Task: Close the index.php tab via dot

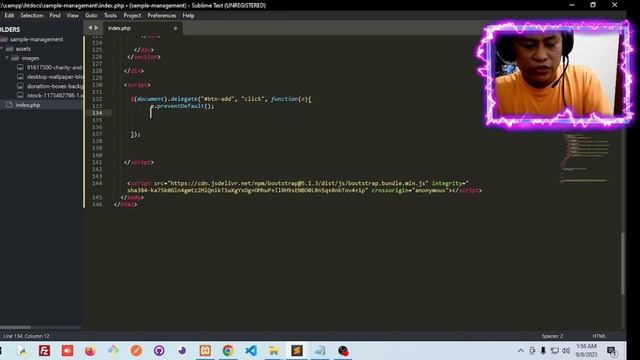Action: 176,28
